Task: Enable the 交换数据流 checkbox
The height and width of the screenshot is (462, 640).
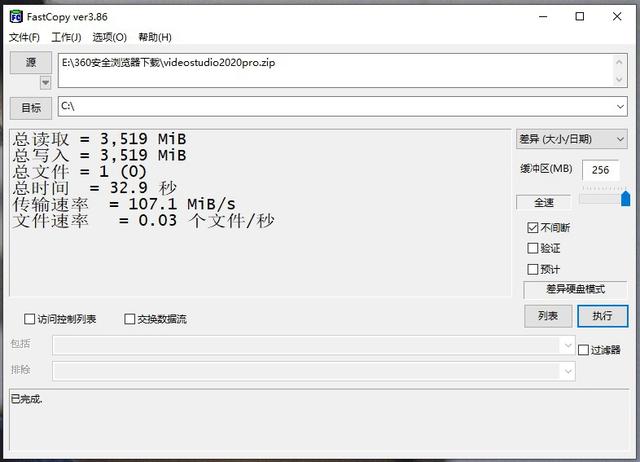Action: click(x=129, y=319)
